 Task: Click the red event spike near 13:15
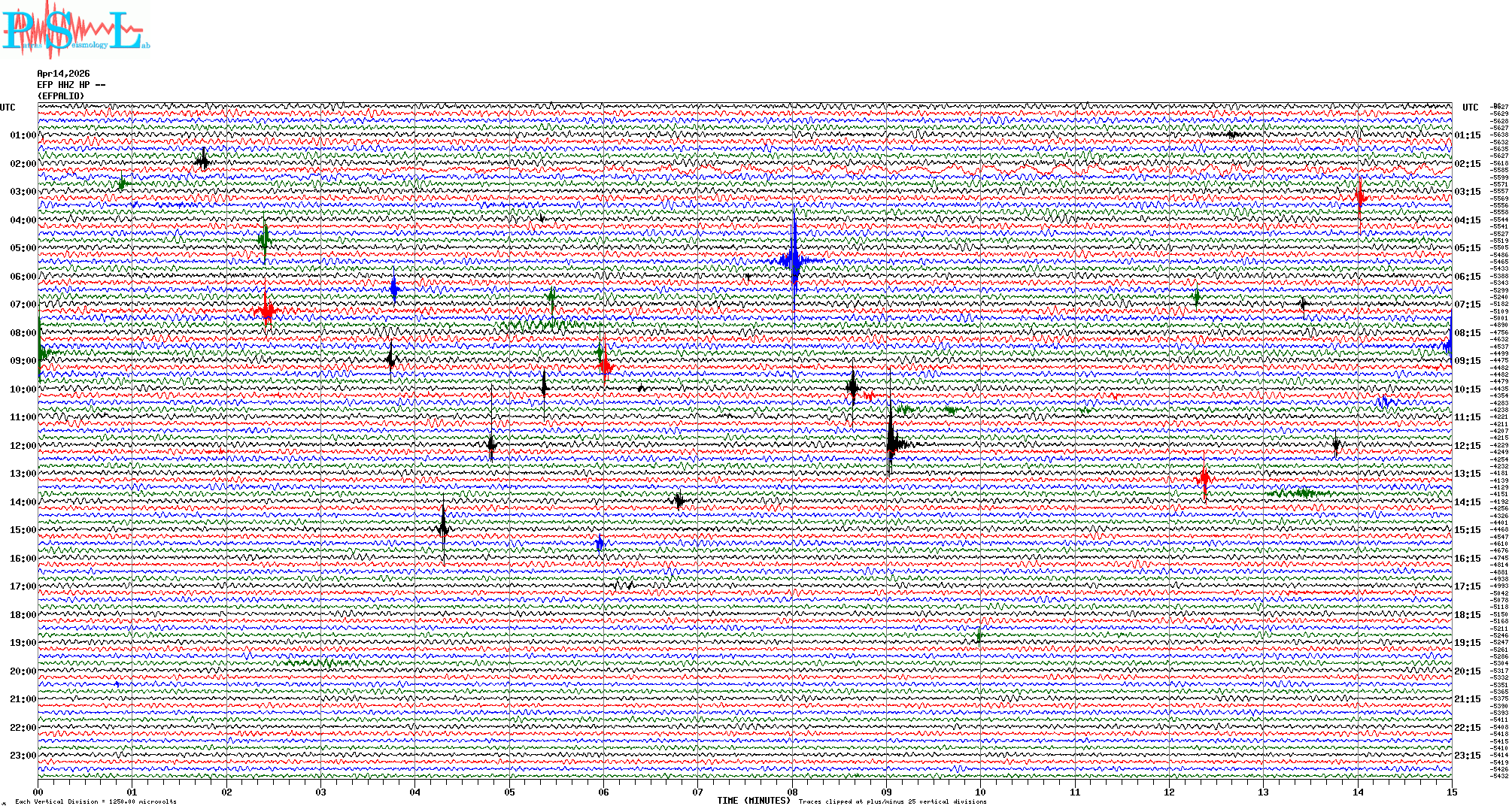point(1204,477)
